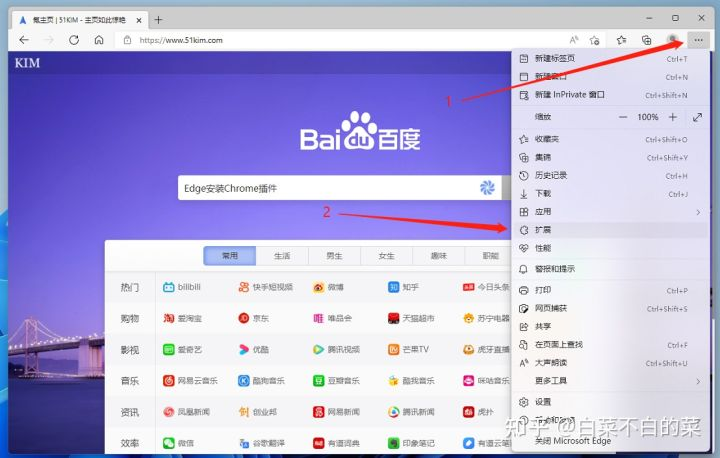Select 性能 in the menu

tap(610, 248)
